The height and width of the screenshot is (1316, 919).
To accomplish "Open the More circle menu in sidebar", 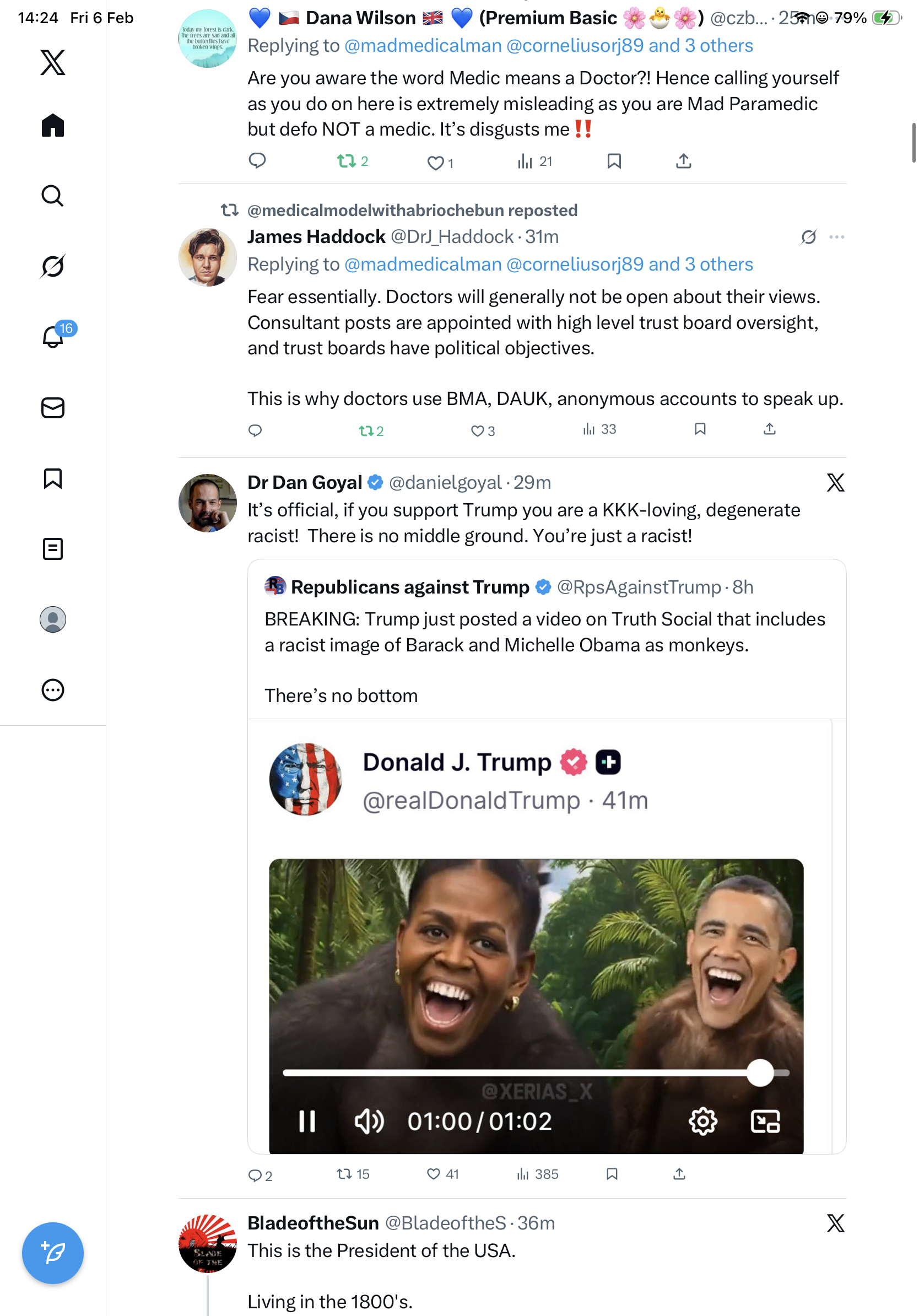I will click(x=53, y=690).
